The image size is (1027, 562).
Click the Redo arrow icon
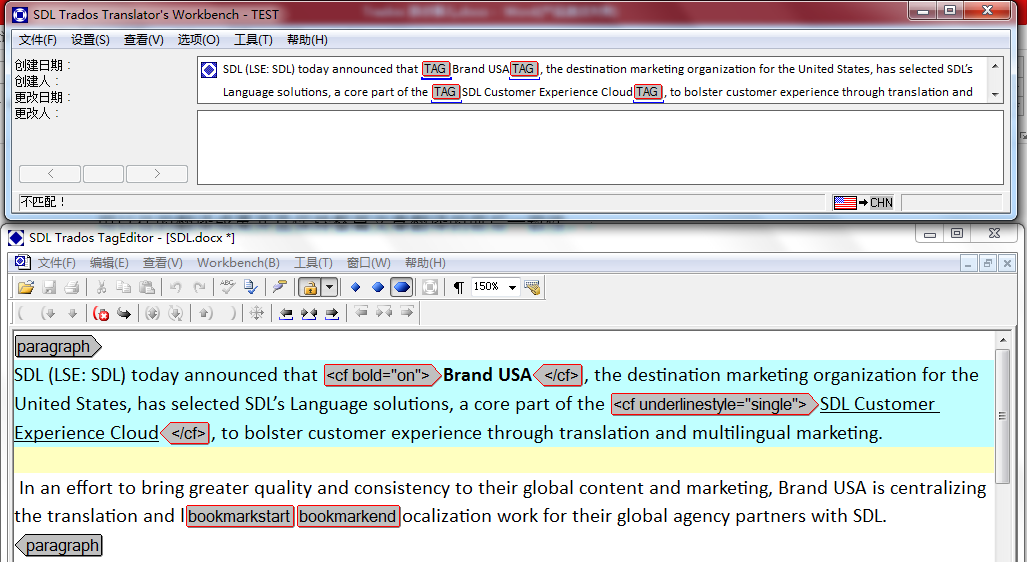(x=199, y=287)
